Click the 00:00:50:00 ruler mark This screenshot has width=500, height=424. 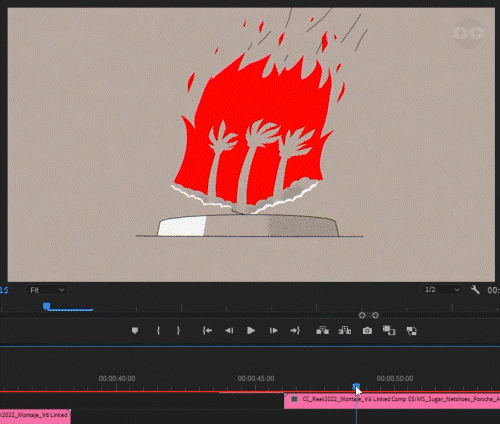[x=395, y=378]
